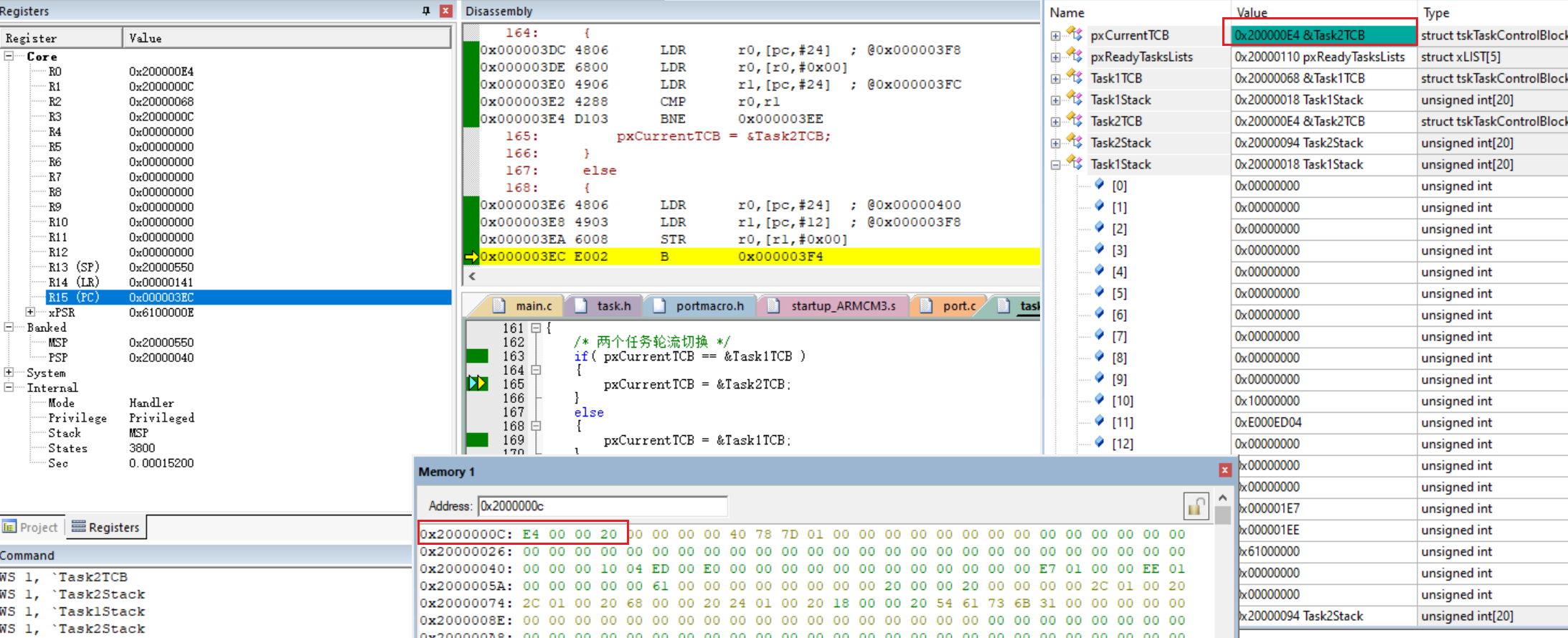Click the element [11] diamond icon
This screenshot has height=638, width=1568.
[1099, 422]
